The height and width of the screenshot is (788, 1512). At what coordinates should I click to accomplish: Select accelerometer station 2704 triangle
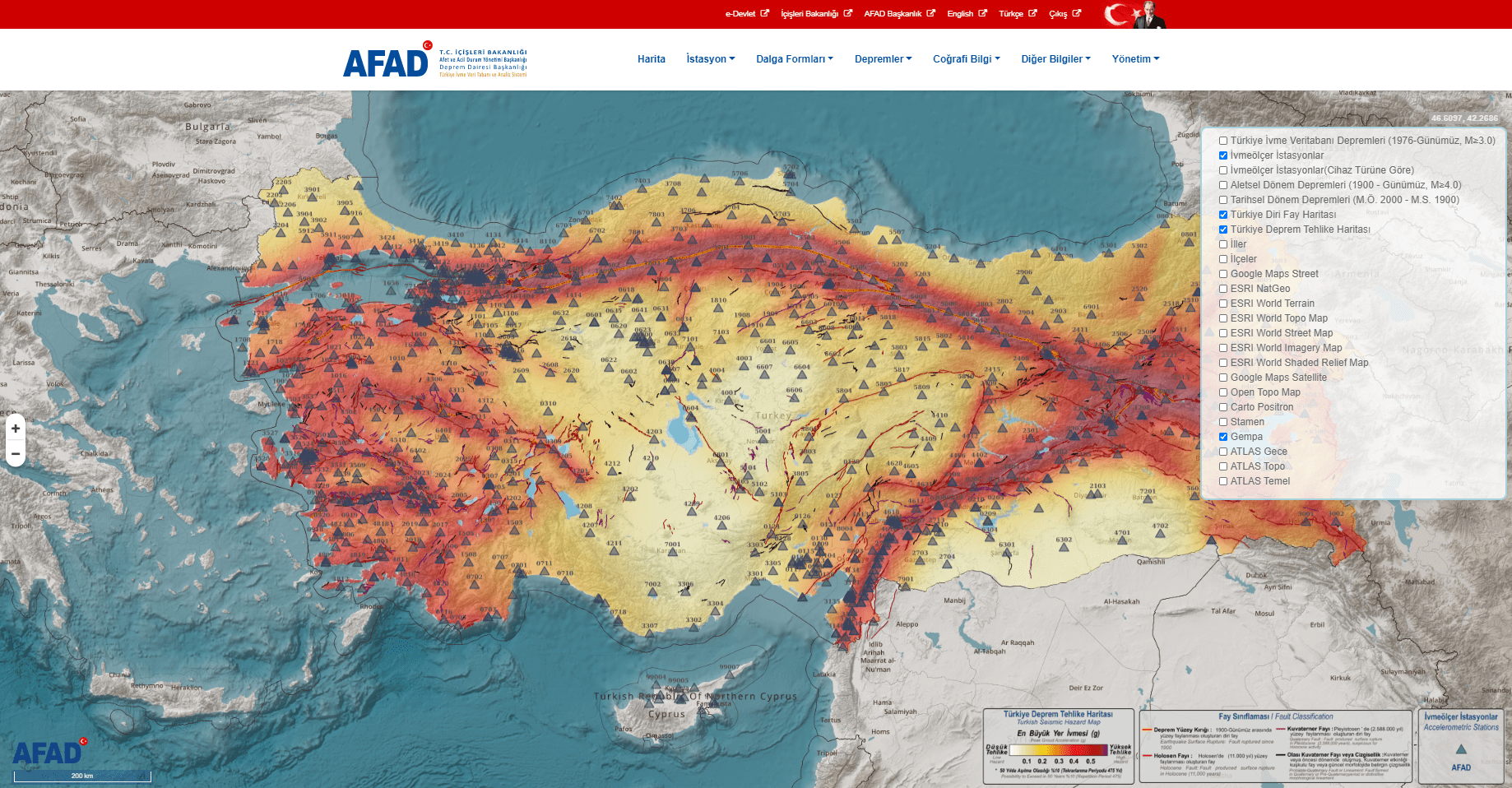[947, 565]
